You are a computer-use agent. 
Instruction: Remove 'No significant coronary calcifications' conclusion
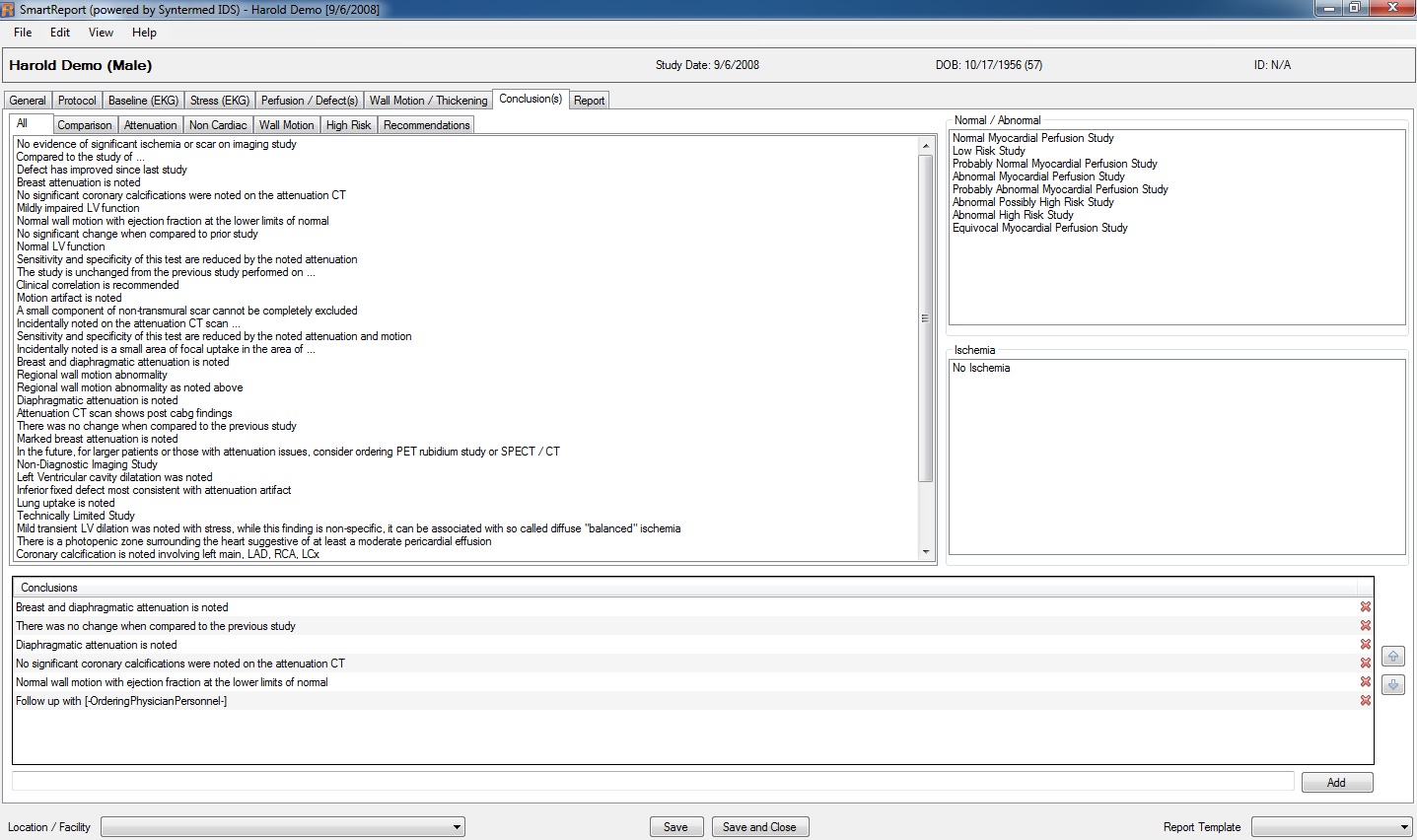(1366, 664)
